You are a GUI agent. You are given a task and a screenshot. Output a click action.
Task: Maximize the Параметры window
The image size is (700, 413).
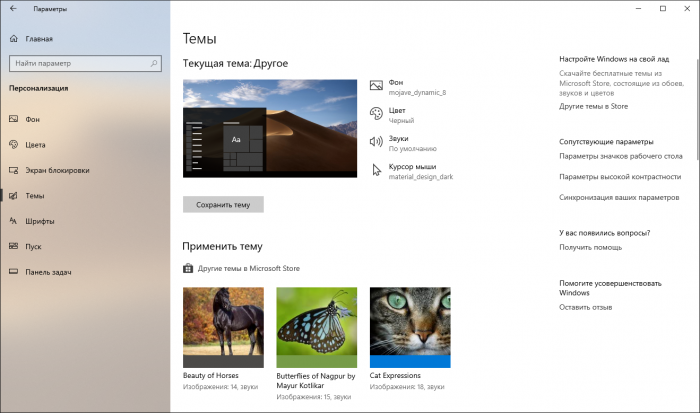coord(663,8)
